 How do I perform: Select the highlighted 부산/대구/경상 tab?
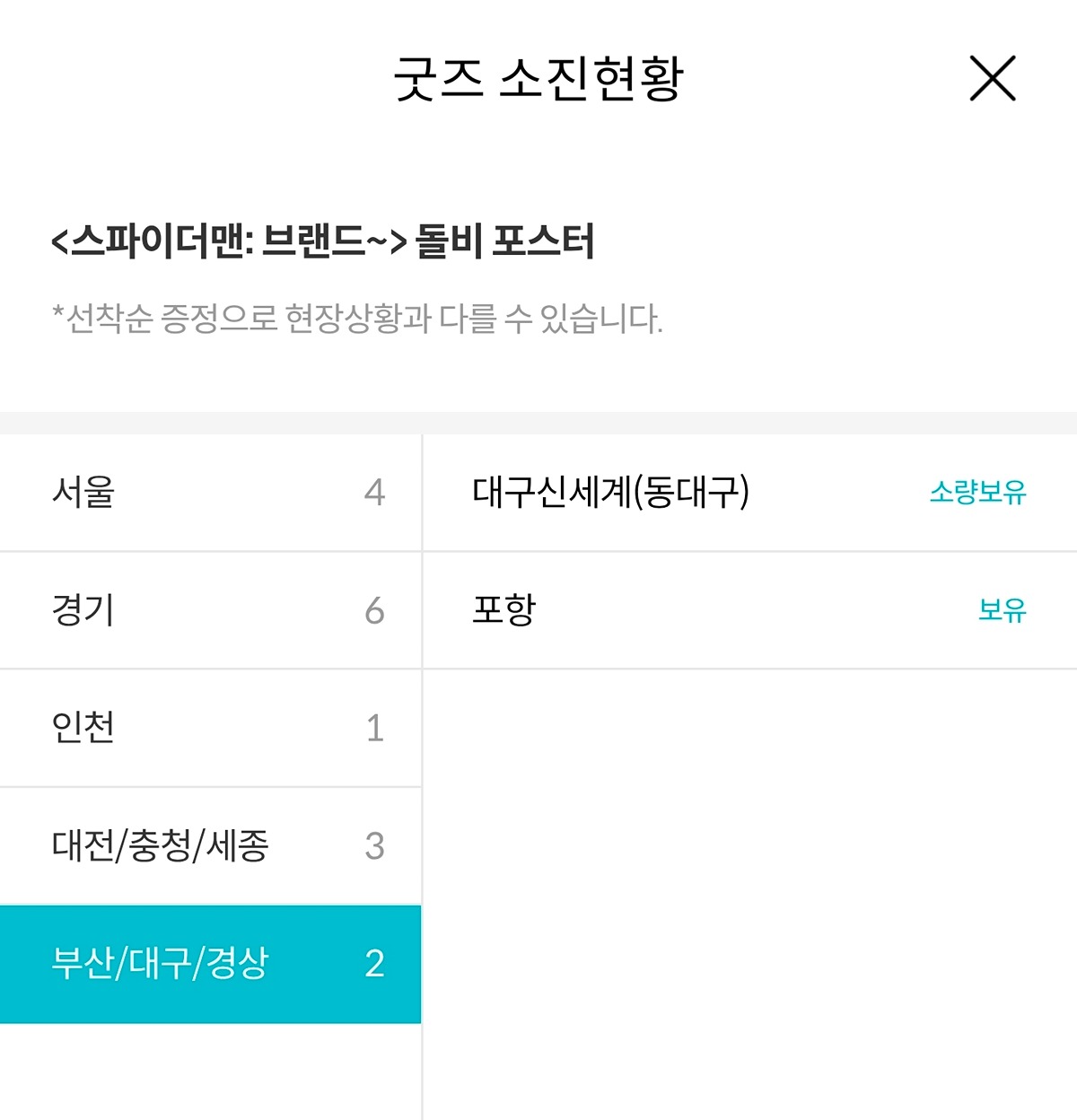tap(210, 964)
